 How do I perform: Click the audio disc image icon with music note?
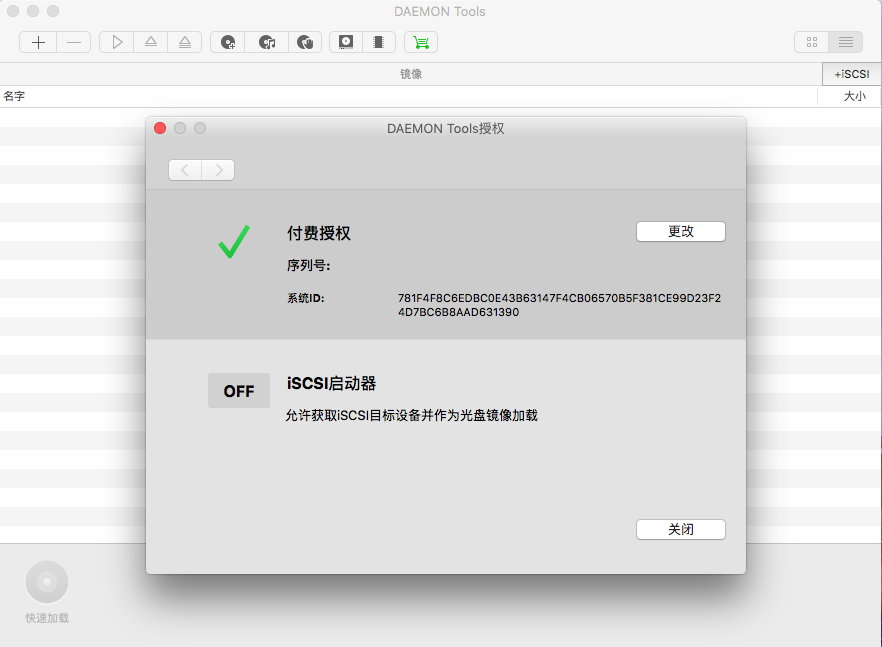267,42
